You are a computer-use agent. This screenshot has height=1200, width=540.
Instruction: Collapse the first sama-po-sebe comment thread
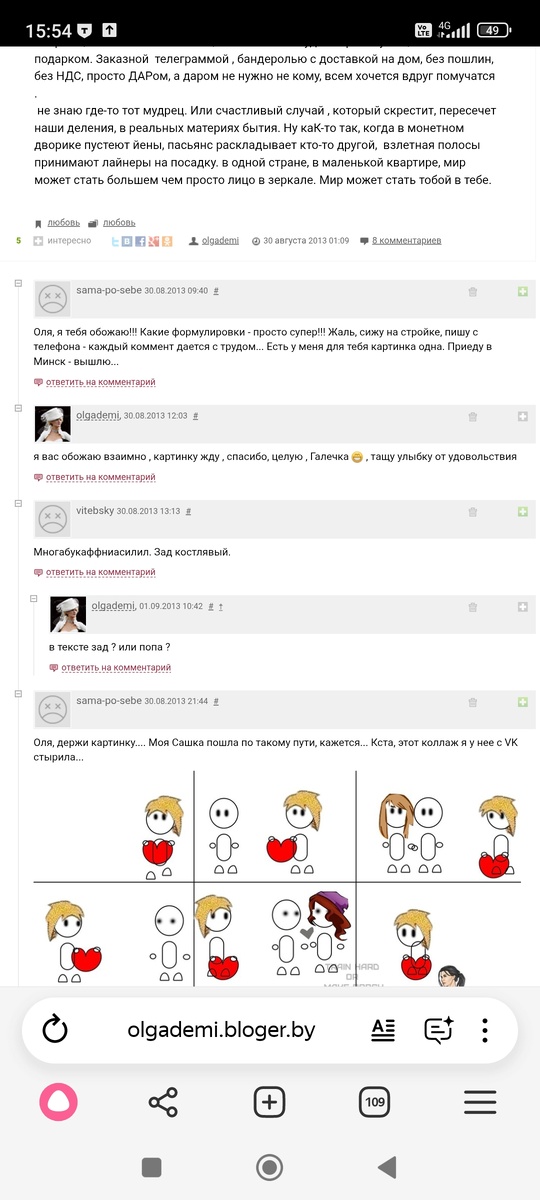(x=19, y=285)
